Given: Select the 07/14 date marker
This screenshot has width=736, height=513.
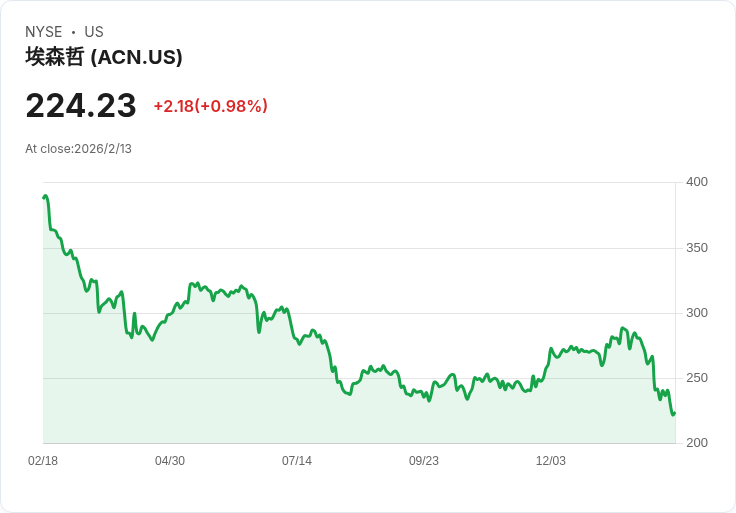Looking at the screenshot, I should pyautogui.click(x=297, y=461).
